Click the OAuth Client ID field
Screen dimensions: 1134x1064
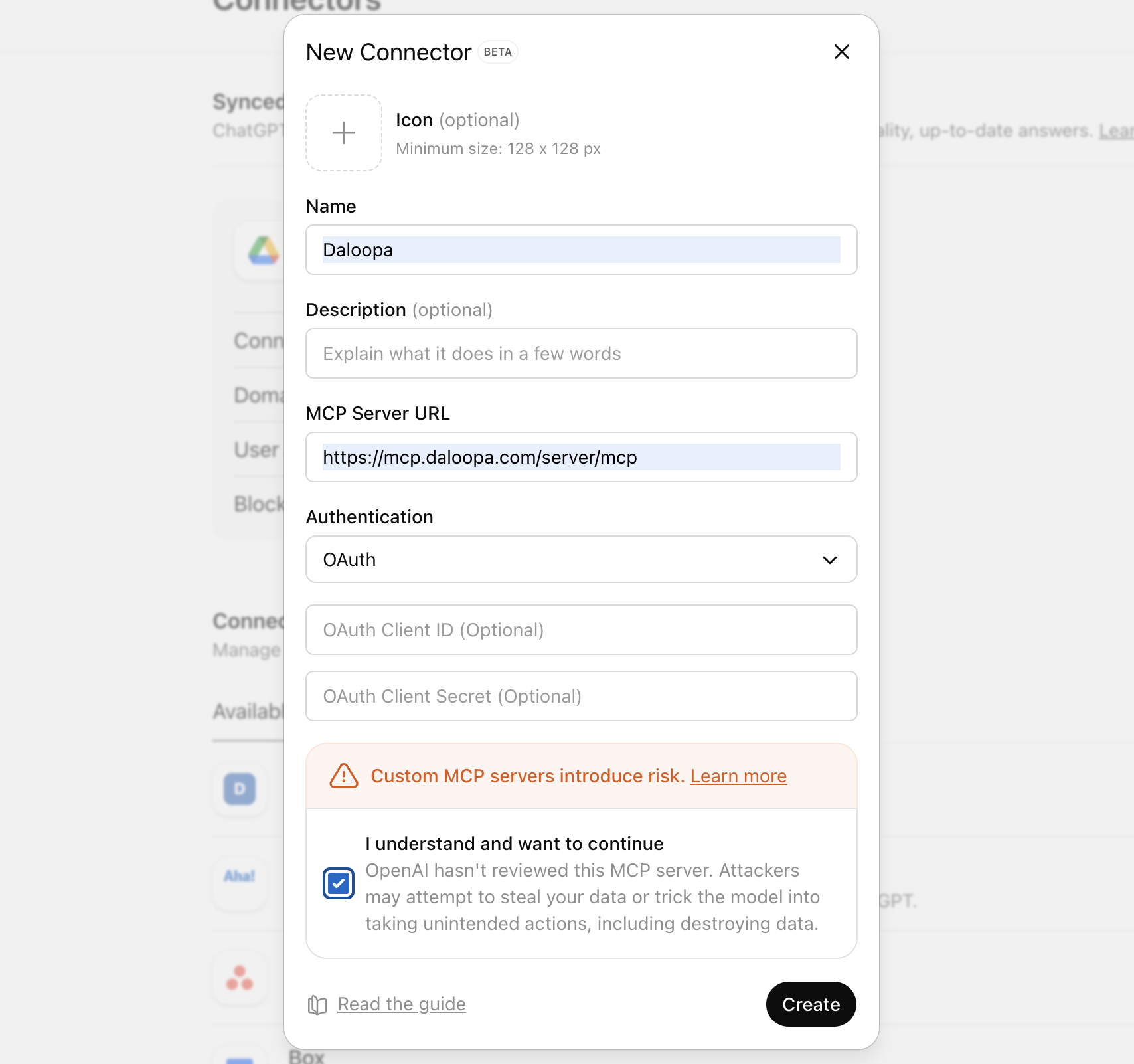pos(582,630)
